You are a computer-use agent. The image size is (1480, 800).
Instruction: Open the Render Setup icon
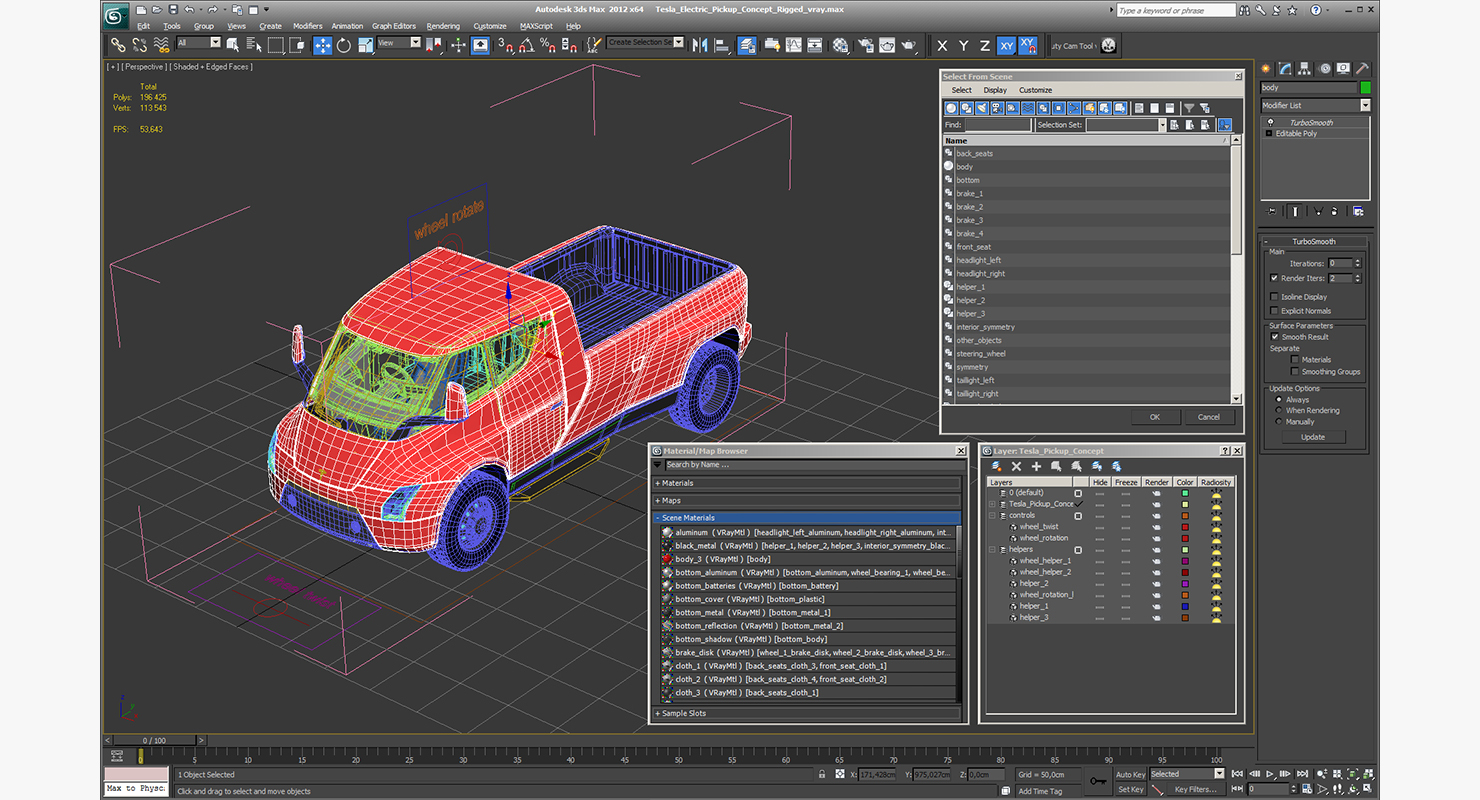pos(866,45)
